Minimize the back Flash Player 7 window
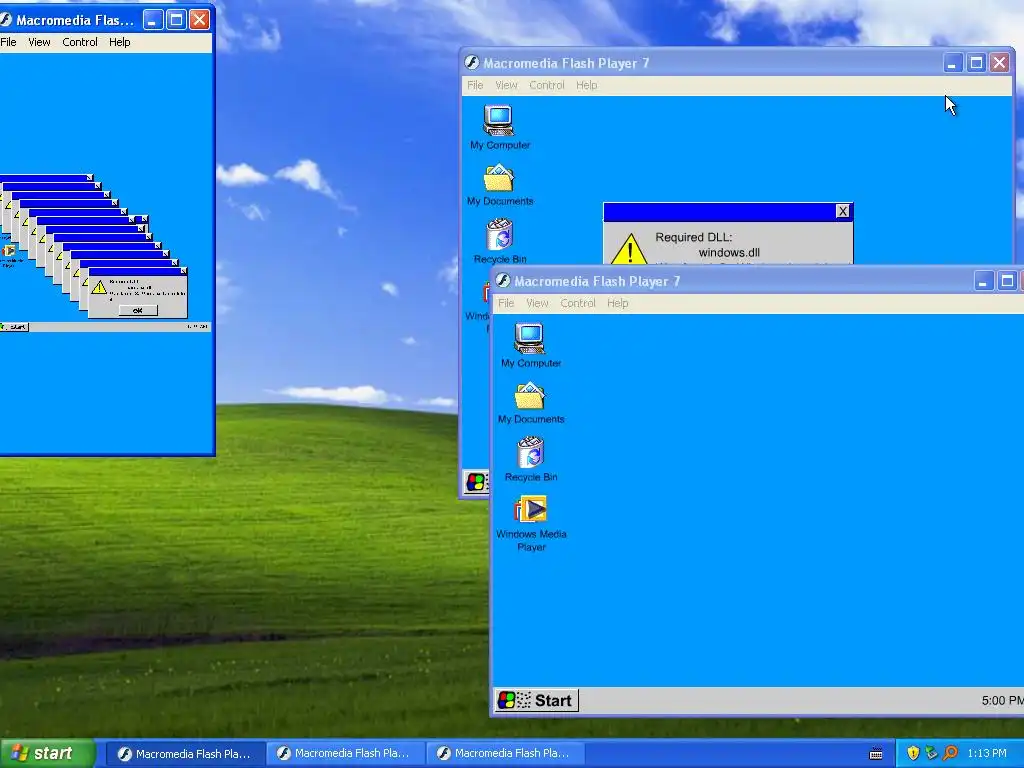Image resolution: width=1024 pixels, height=768 pixels. [953, 63]
